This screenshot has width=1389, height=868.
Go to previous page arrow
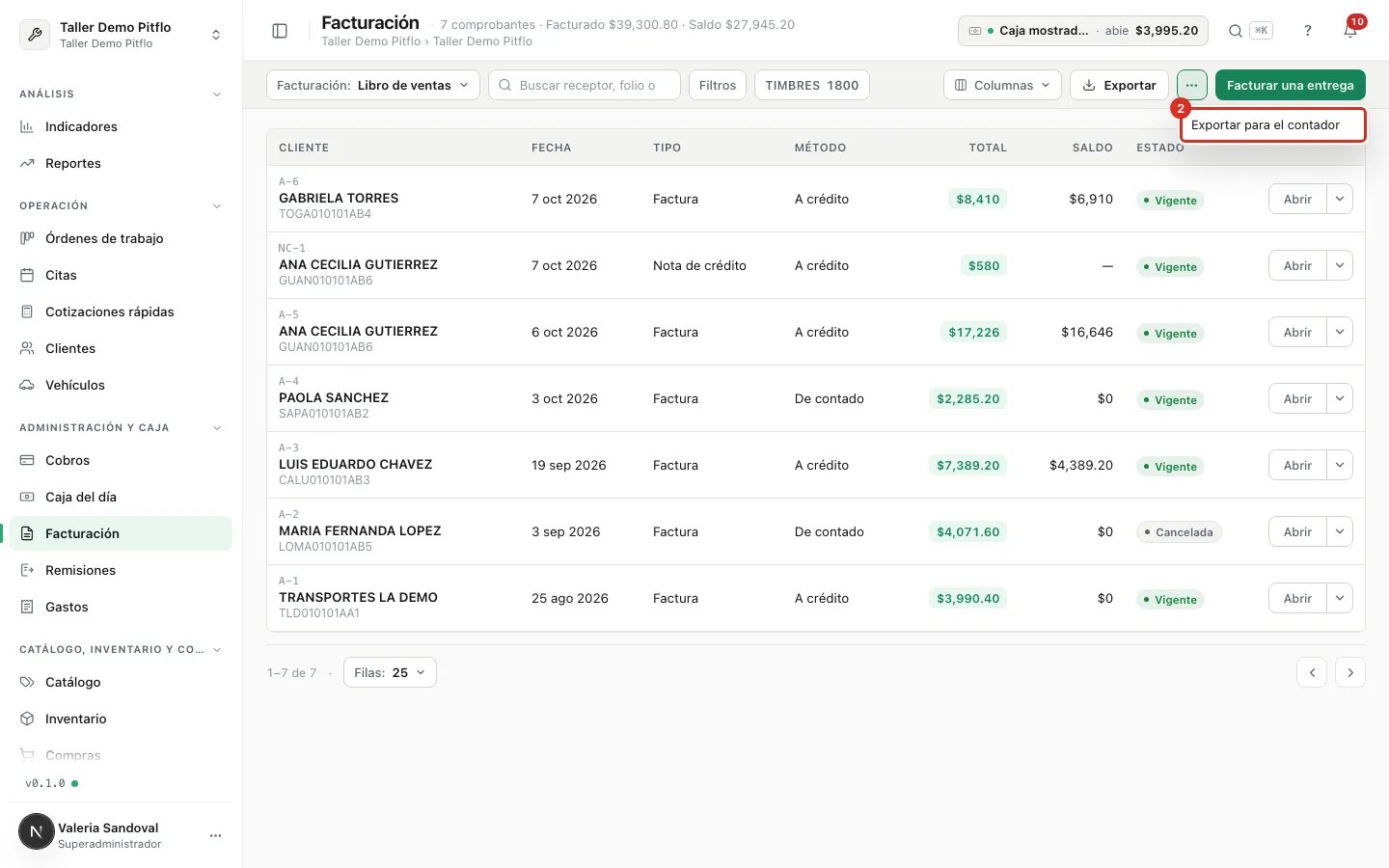[1312, 672]
